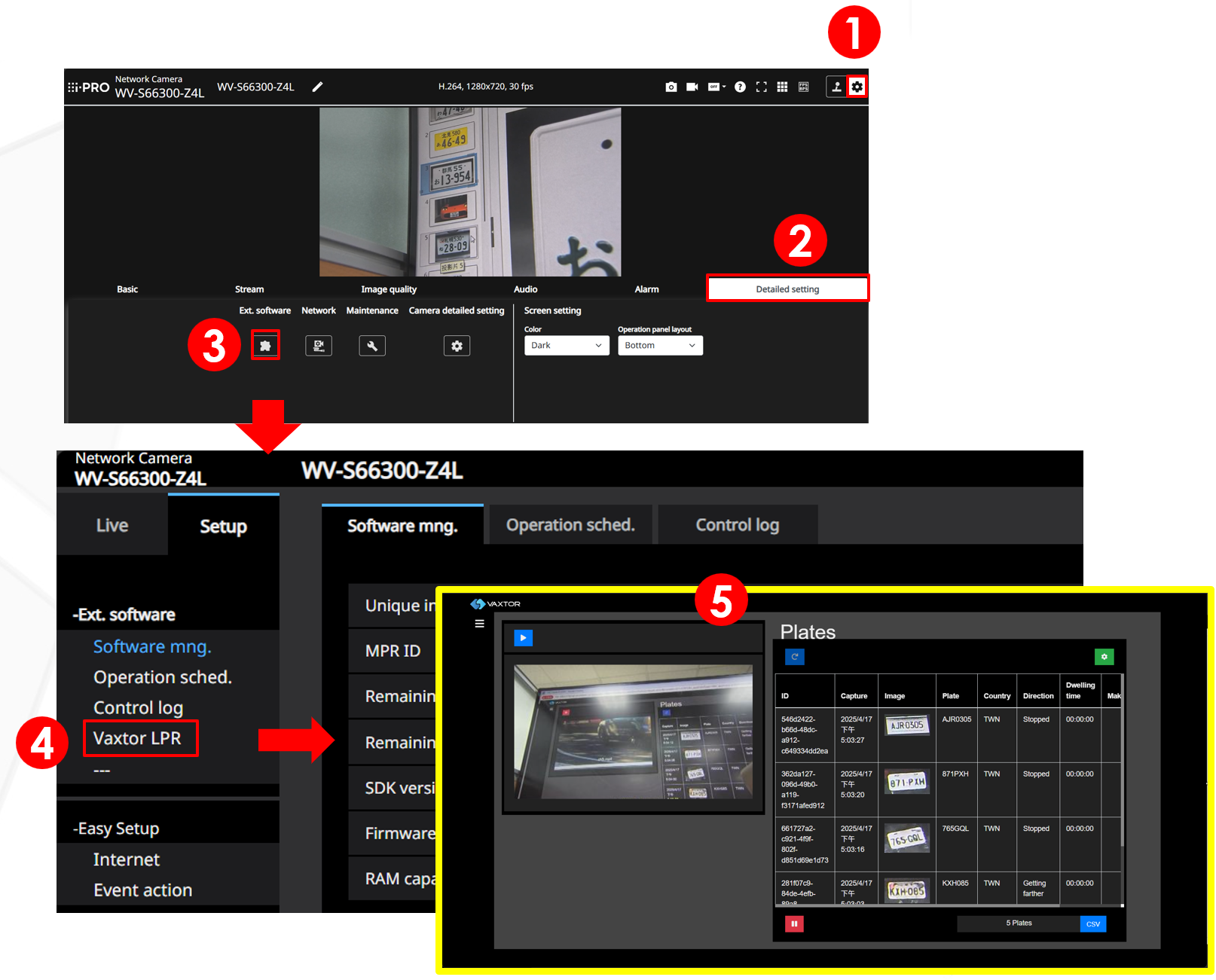Image resolution: width=1216 pixels, height=980 pixels.
Task: Select the MPR ID row
Action: click(393, 651)
